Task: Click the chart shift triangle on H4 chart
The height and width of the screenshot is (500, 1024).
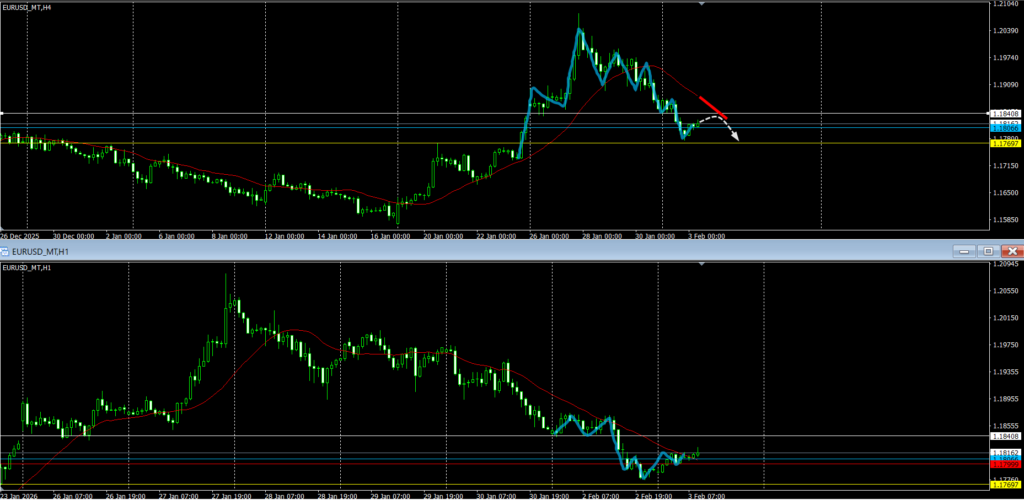Action: click(x=701, y=5)
